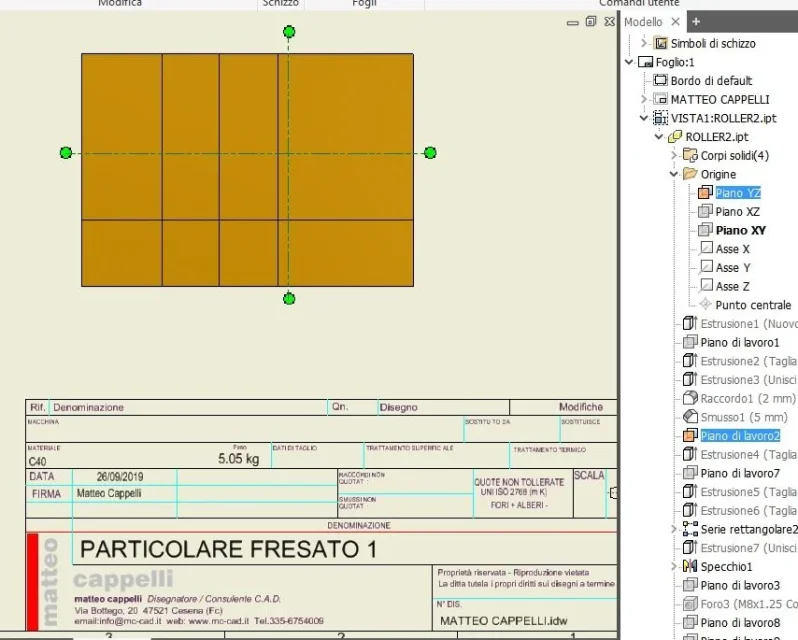Open the Fogli ribbon panel label
Image resolution: width=798 pixels, height=640 pixels.
point(364,3)
